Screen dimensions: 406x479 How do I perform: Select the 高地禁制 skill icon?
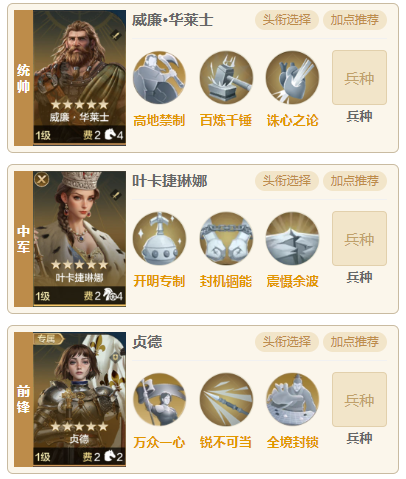159,77
